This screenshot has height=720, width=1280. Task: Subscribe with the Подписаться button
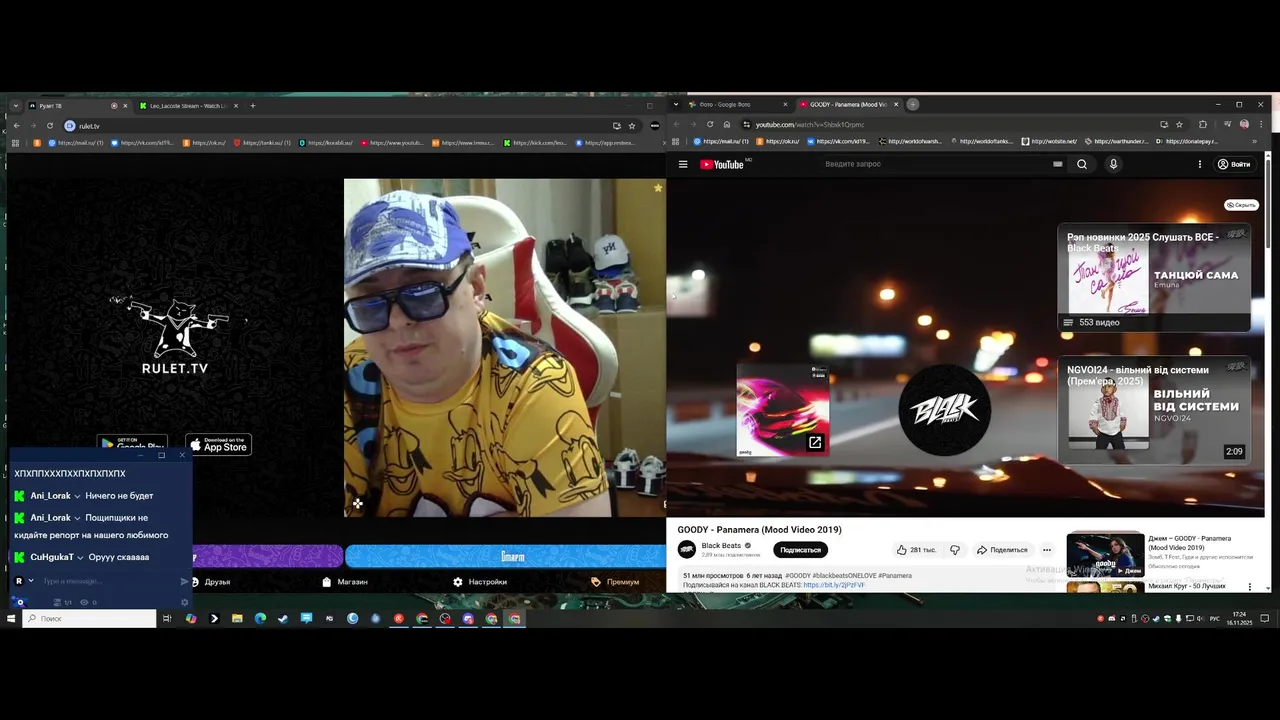click(x=800, y=550)
